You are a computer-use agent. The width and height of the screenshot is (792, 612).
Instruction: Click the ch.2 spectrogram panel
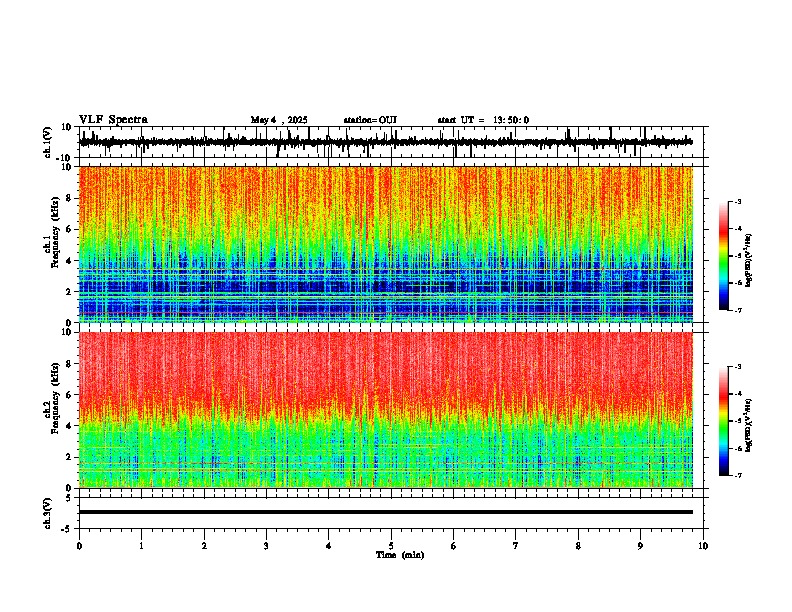[x=386, y=410]
